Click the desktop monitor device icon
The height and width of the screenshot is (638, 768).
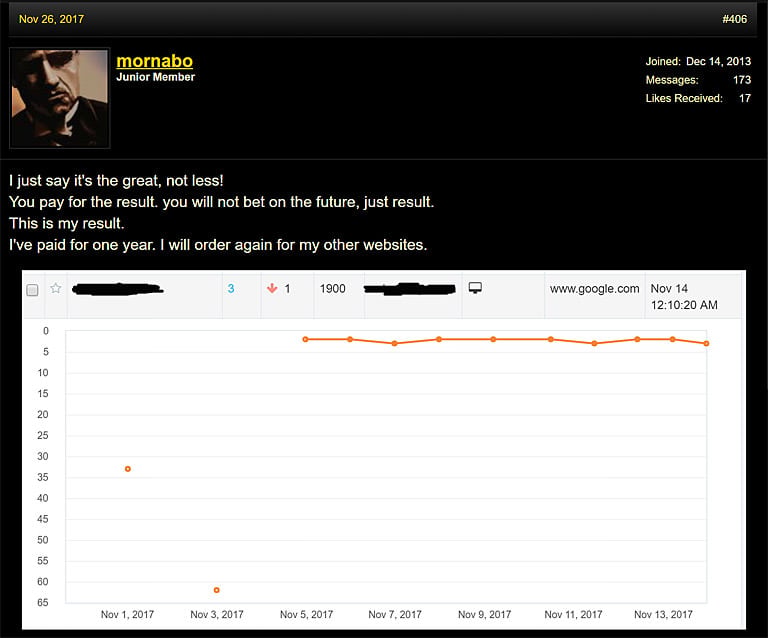475,288
